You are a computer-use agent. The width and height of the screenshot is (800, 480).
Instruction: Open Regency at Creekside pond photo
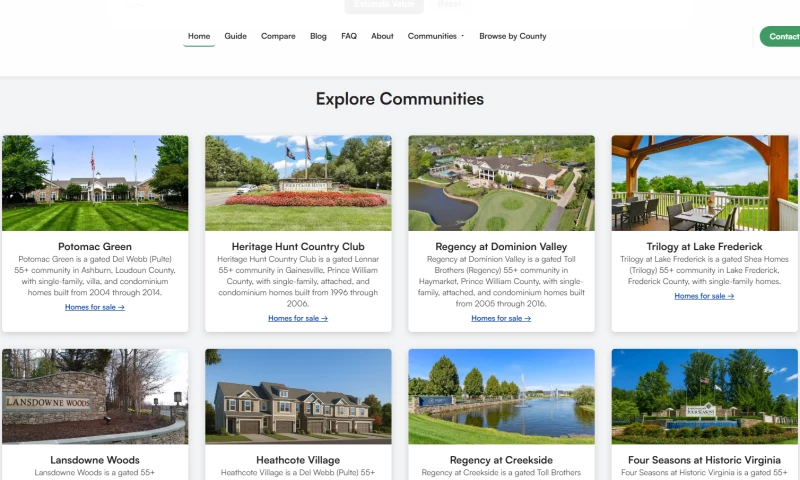(x=502, y=396)
